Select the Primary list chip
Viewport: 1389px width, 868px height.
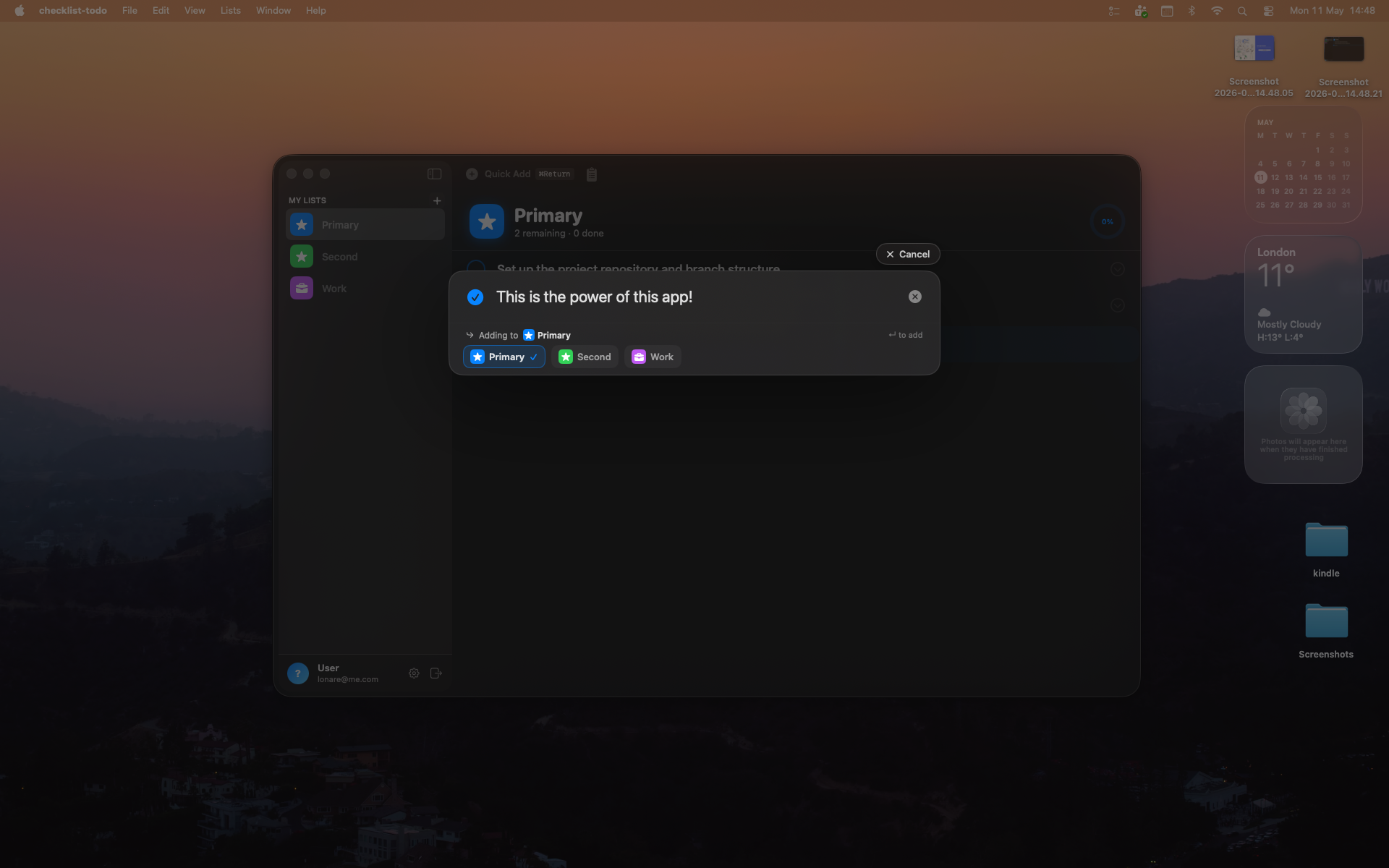pyautogui.click(x=504, y=357)
